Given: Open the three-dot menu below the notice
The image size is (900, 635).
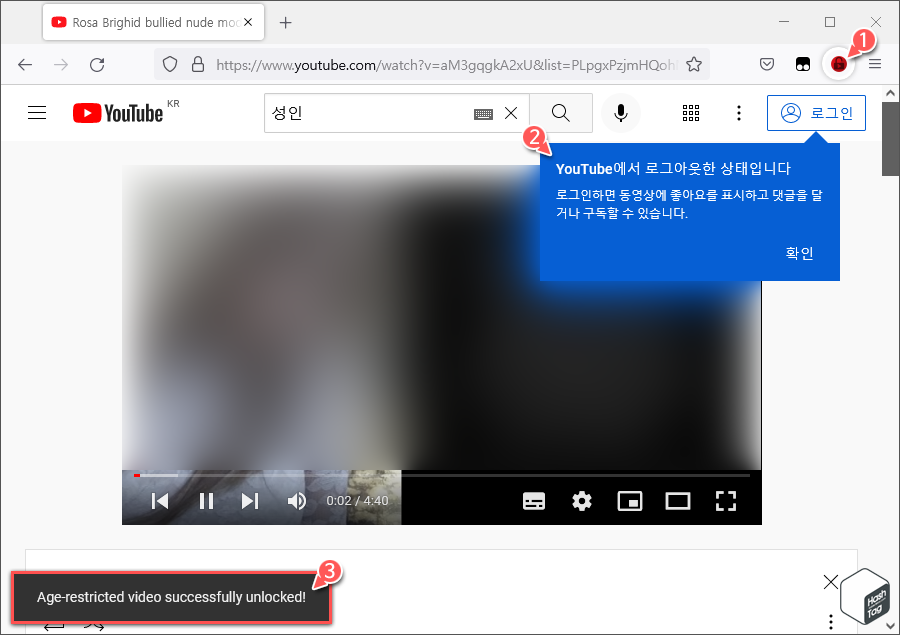Looking at the screenshot, I should 831,621.
